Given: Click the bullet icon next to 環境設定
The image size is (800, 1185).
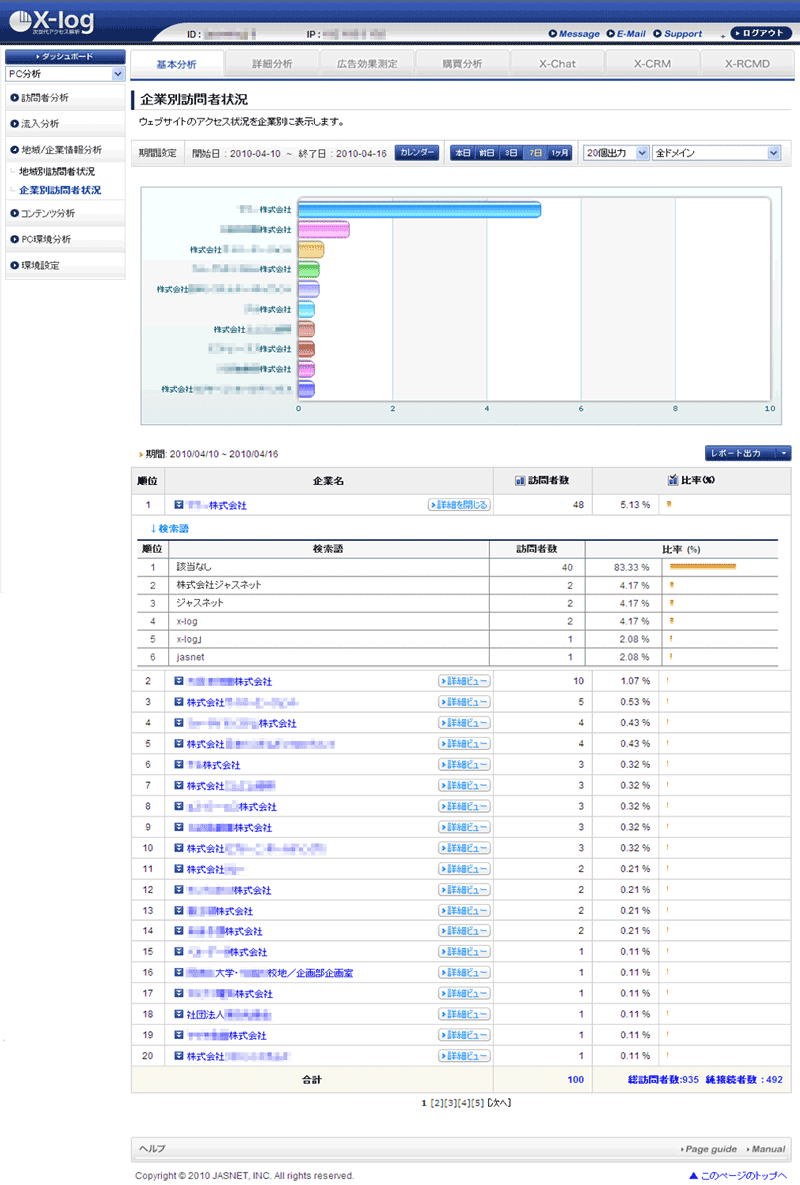Looking at the screenshot, I should pyautogui.click(x=14, y=266).
